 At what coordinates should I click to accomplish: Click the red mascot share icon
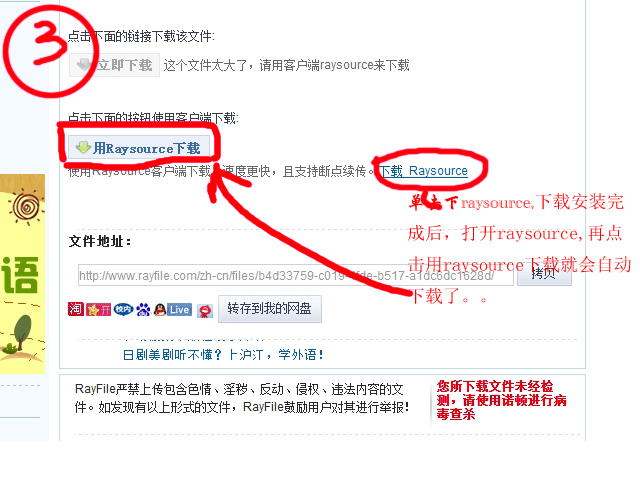coord(205,311)
